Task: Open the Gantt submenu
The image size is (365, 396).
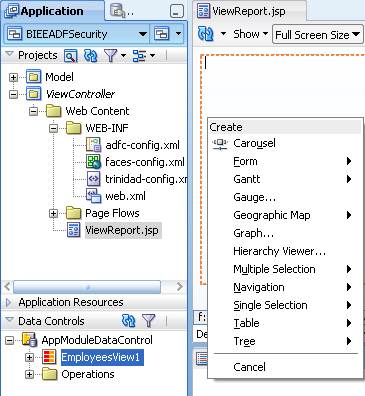Action: [286, 179]
